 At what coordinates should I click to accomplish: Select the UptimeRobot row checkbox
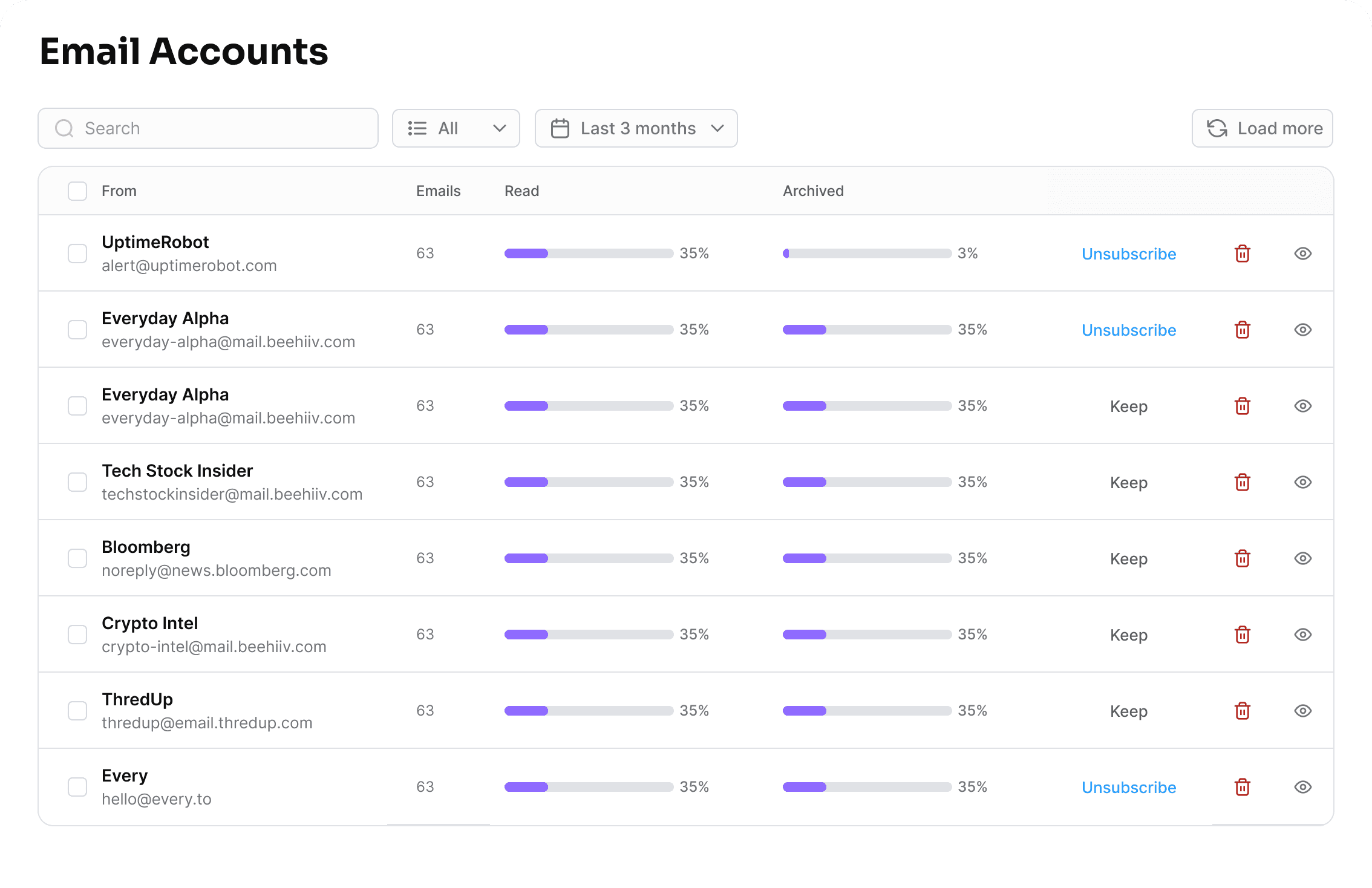point(77,253)
